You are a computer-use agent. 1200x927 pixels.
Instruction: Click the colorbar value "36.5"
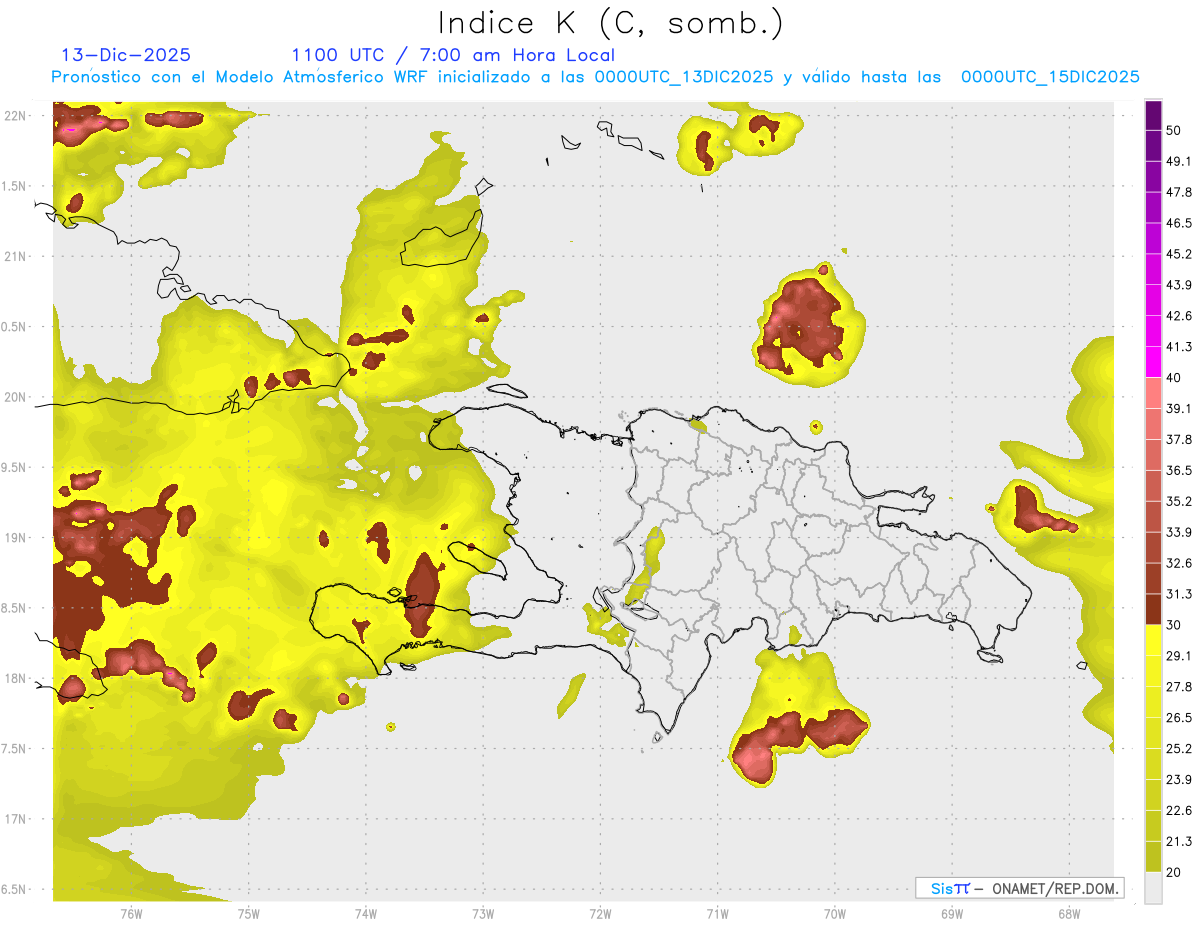(1179, 470)
